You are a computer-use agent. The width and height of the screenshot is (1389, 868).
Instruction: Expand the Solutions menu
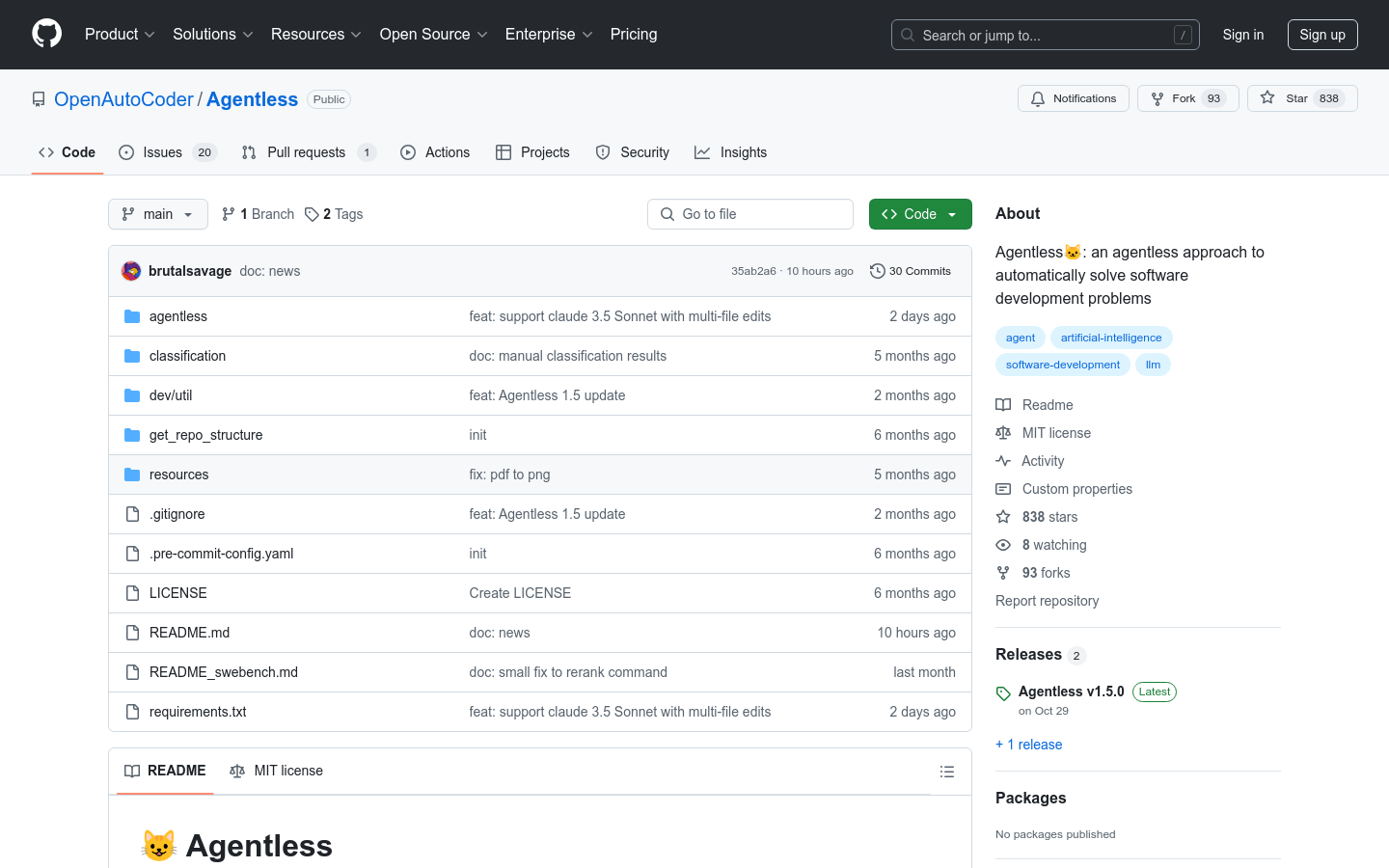pyautogui.click(x=213, y=35)
